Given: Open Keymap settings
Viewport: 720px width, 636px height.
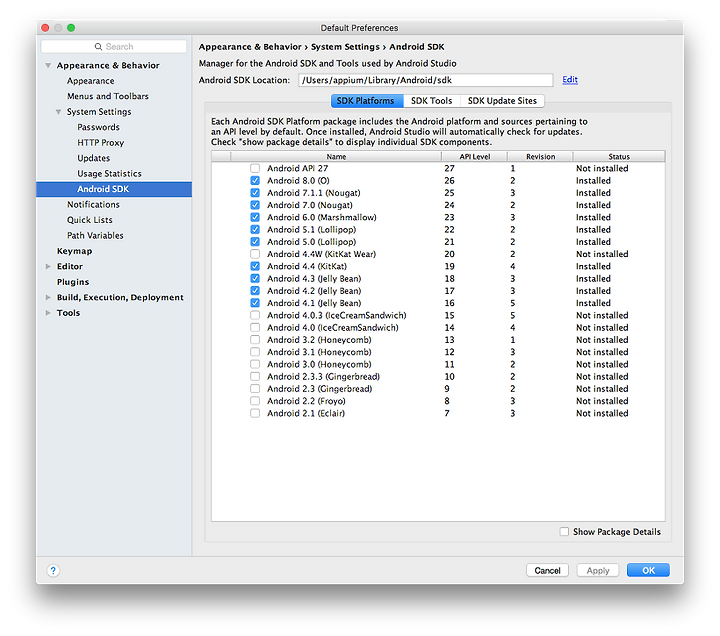Looking at the screenshot, I should coord(74,251).
